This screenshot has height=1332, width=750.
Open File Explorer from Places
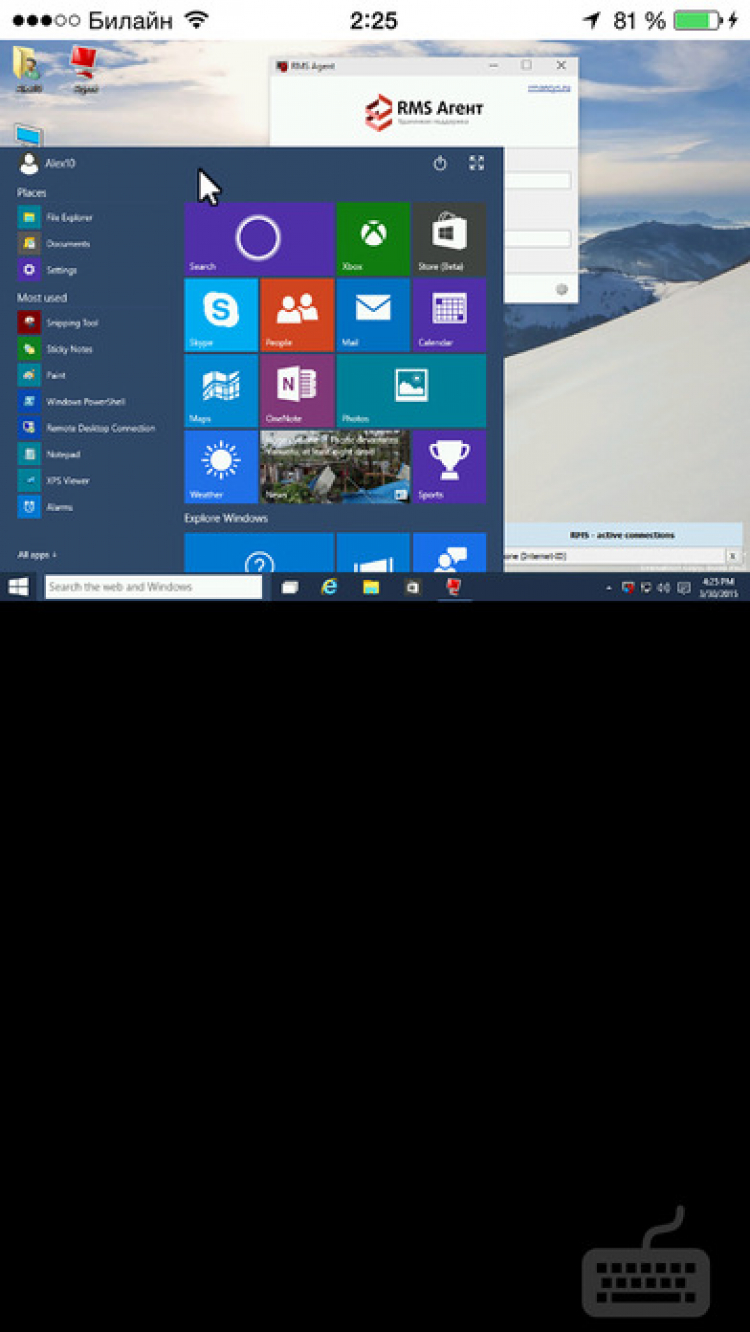[x=56, y=217]
